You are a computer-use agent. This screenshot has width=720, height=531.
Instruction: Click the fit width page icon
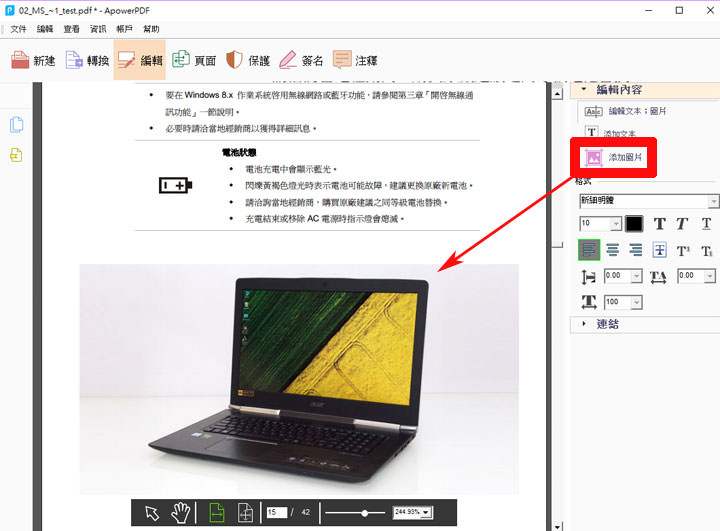coord(217,513)
